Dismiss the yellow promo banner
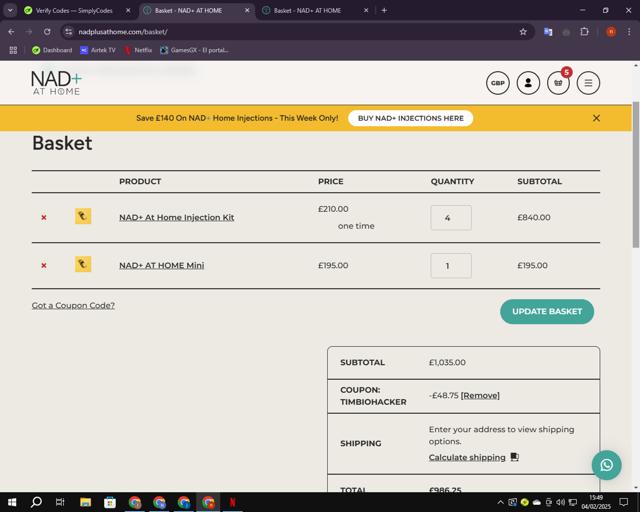The height and width of the screenshot is (512, 640). point(596,118)
